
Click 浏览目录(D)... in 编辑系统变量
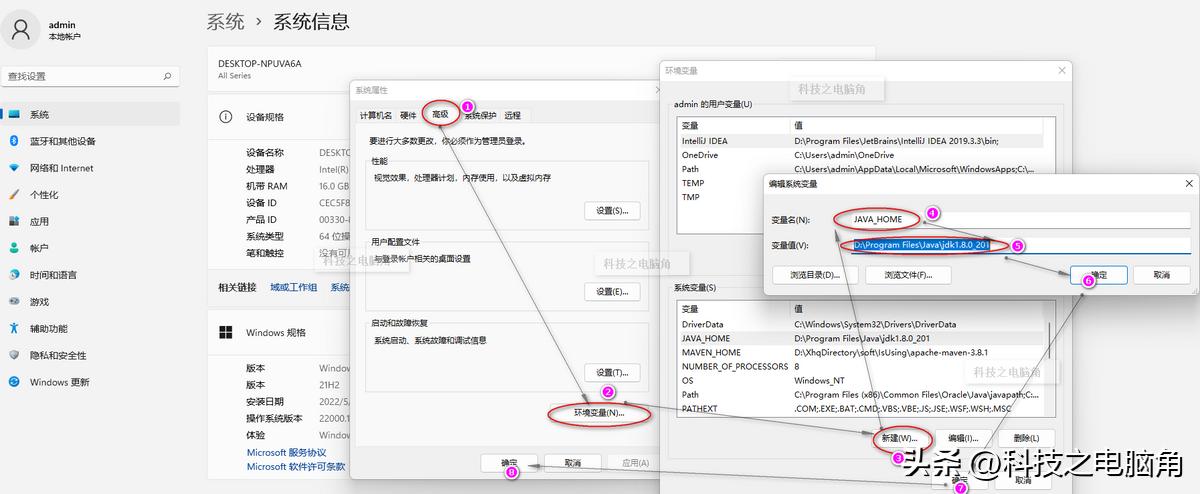click(x=815, y=275)
